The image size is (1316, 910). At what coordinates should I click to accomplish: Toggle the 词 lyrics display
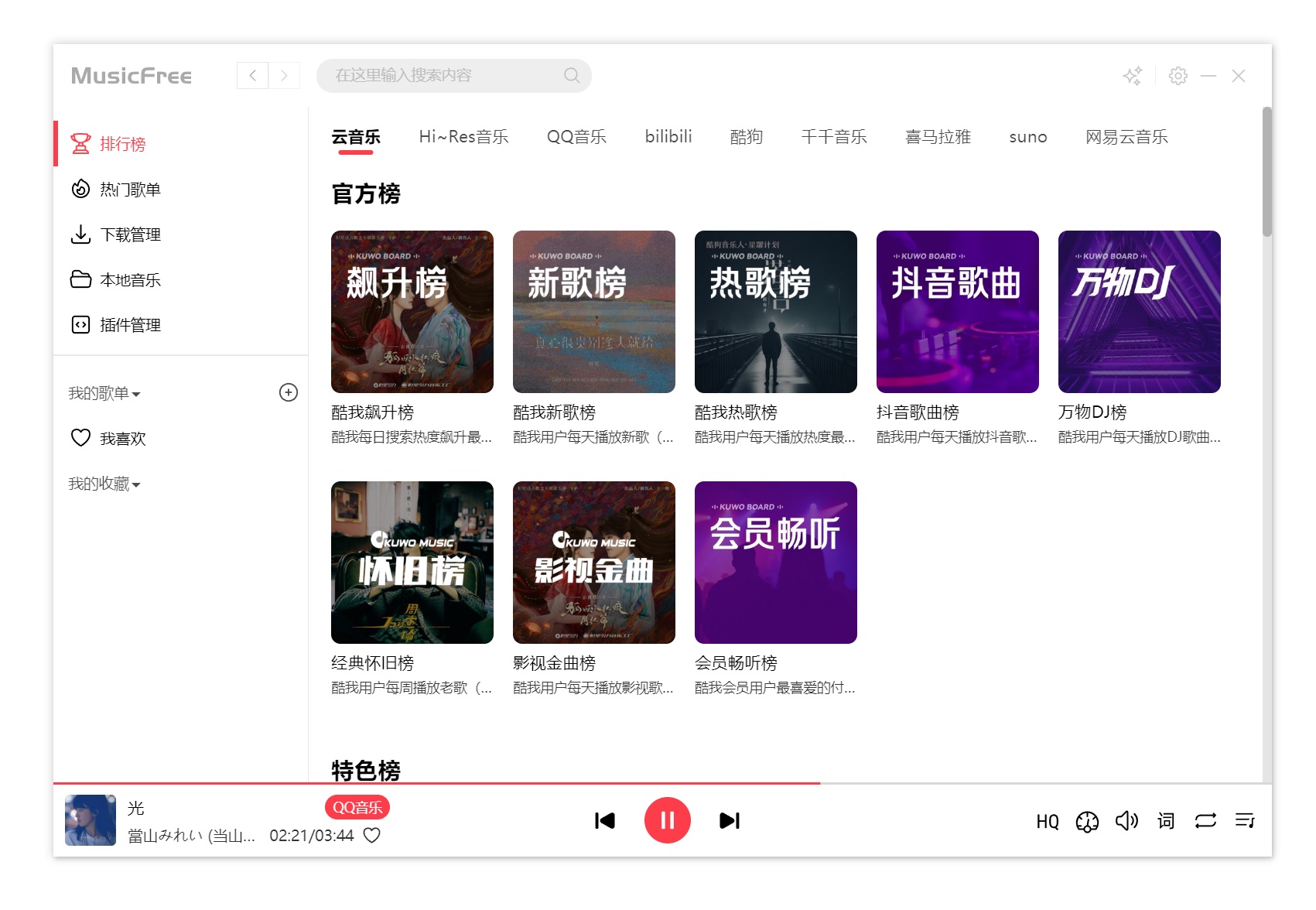1166,820
